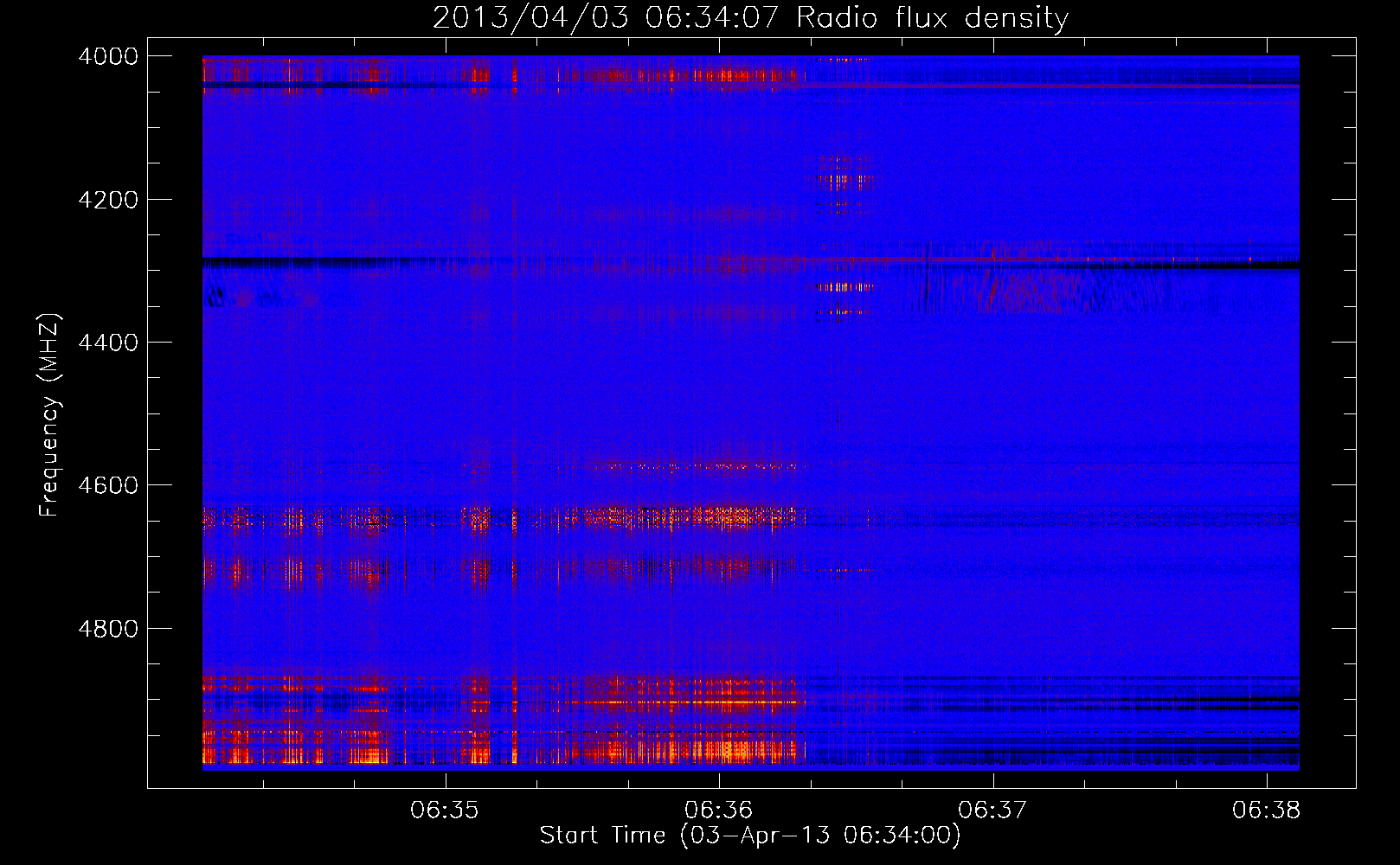The width and height of the screenshot is (1400, 865).
Task: Click the "4000" frequency axis label
Action: pos(108,56)
